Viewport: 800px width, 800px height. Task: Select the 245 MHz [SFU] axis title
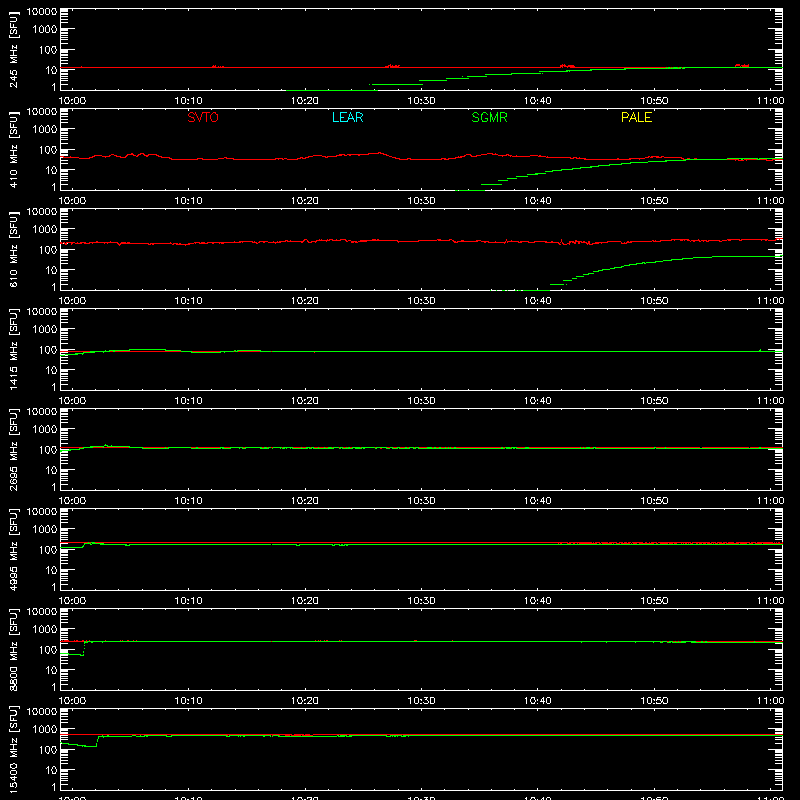(13, 50)
